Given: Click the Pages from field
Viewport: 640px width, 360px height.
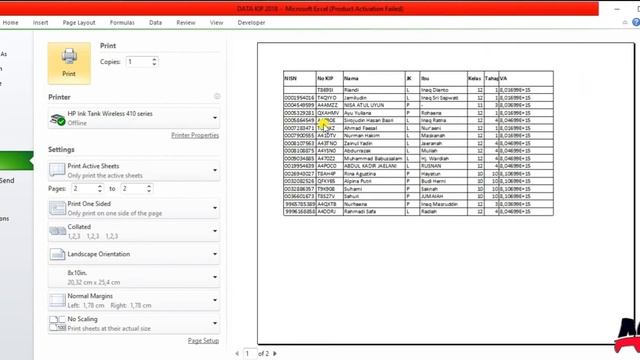Looking at the screenshot, I should pos(84,189).
